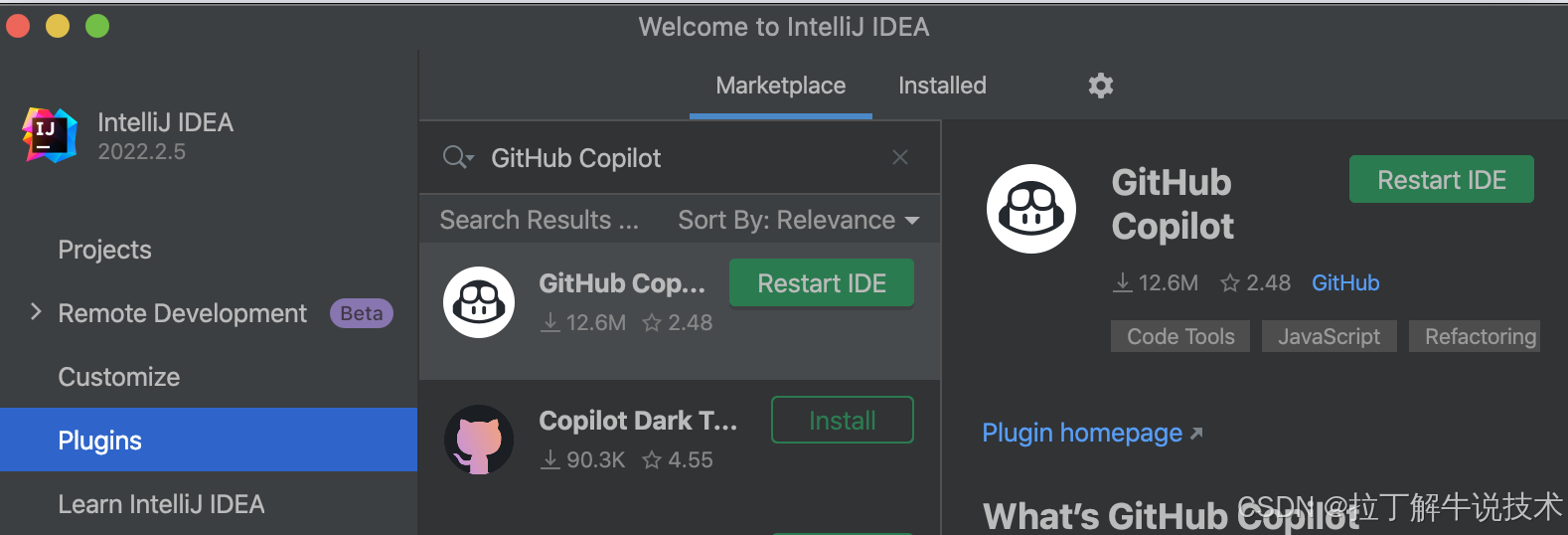Install the Copilot Dark Theme plugin
The height and width of the screenshot is (535, 1568).
843,420
